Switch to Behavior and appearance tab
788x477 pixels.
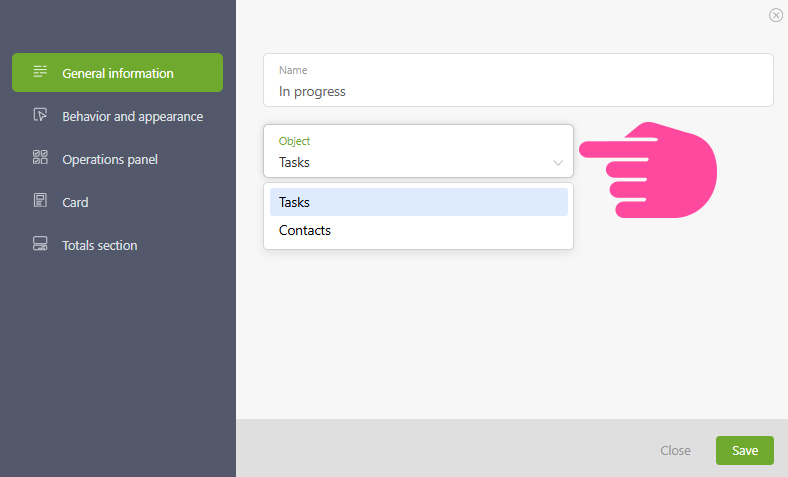(x=118, y=116)
